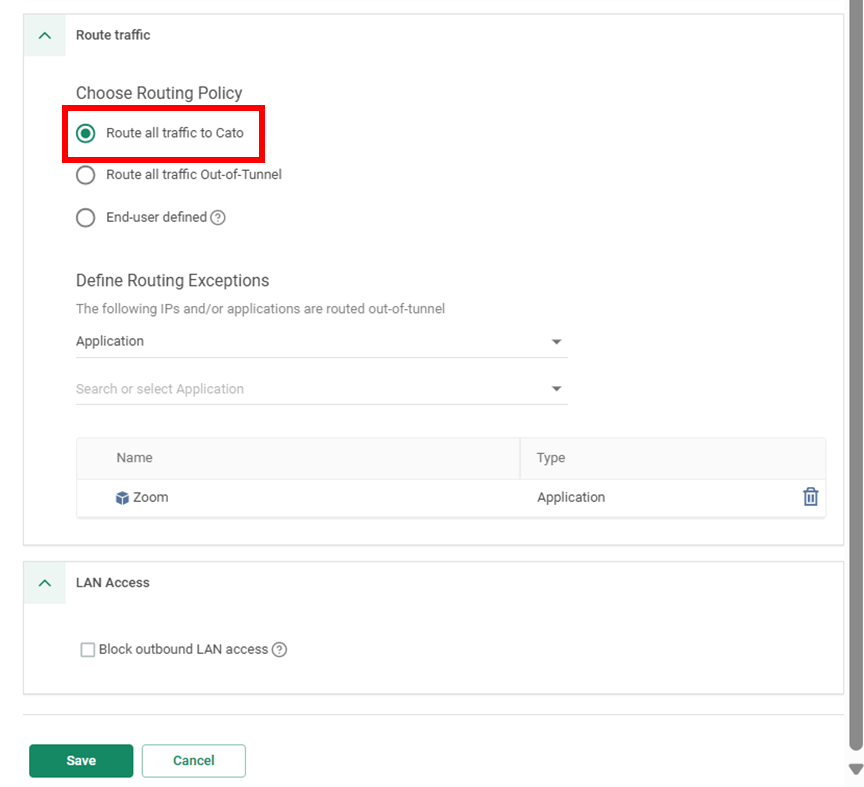Choose Route all traffic Out-of-Tunnel option
864x787 pixels.
pyautogui.click(x=86, y=175)
